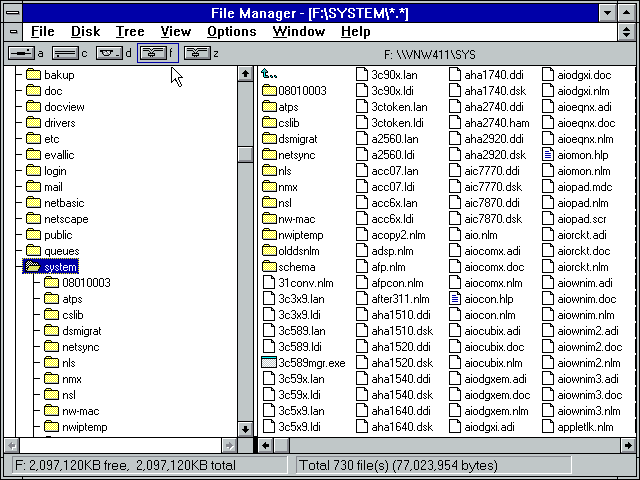Select floppy drive a icon
Viewport: 640px width, 480px height.
pos(22,53)
